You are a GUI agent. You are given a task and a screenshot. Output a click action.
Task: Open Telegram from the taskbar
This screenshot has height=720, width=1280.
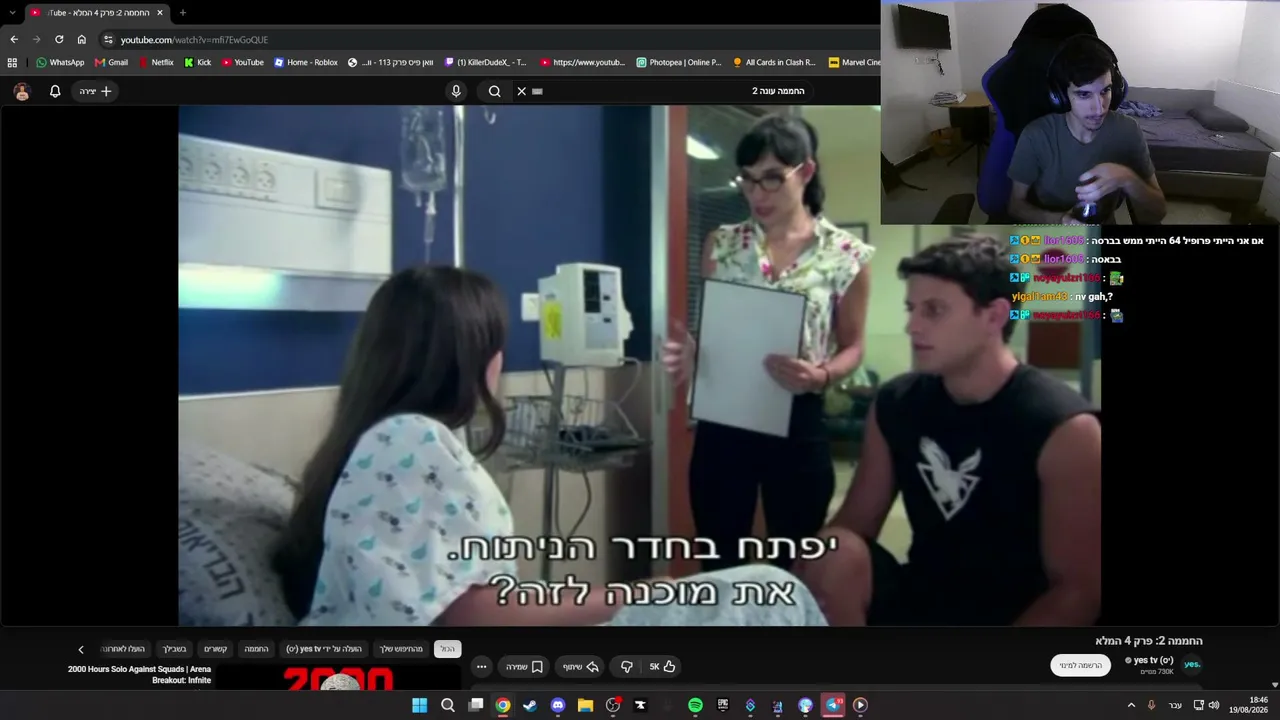pos(832,705)
